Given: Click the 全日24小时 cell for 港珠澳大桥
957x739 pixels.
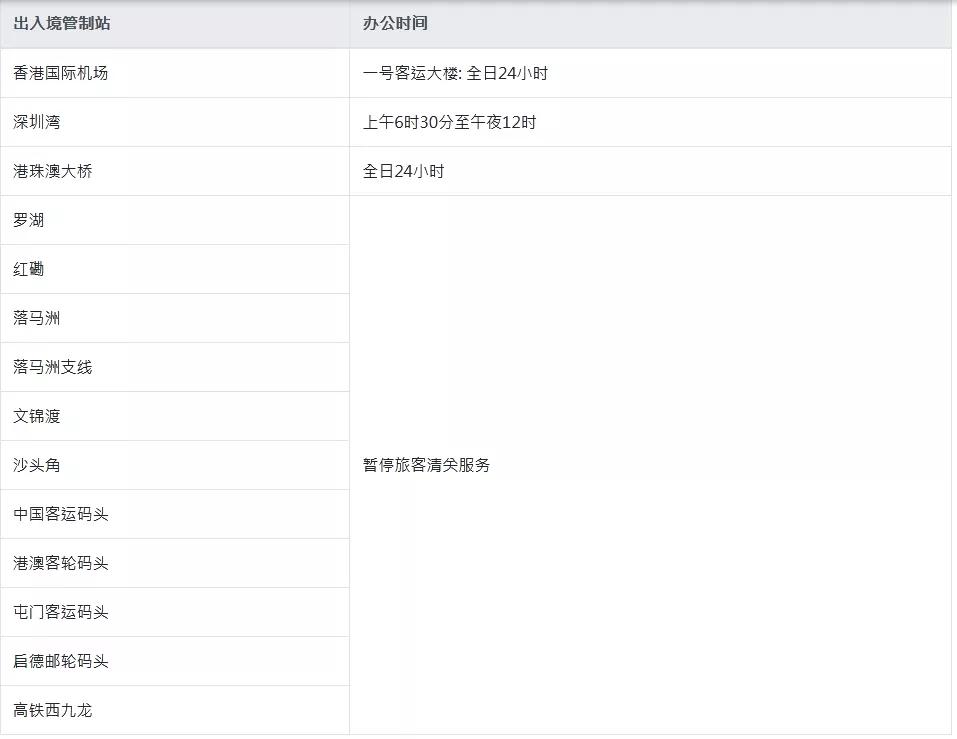Looking at the screenshot, I should pyautogui.click(x=404, y=171).
